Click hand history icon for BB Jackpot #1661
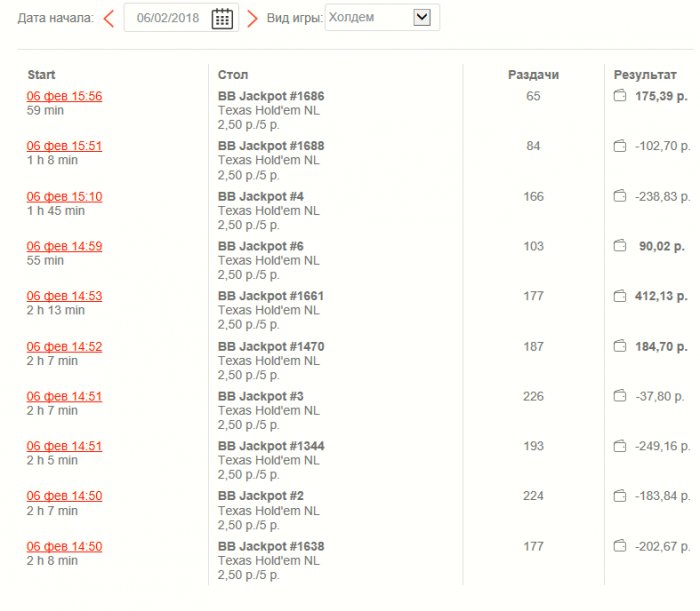 (x=620, y=296)
